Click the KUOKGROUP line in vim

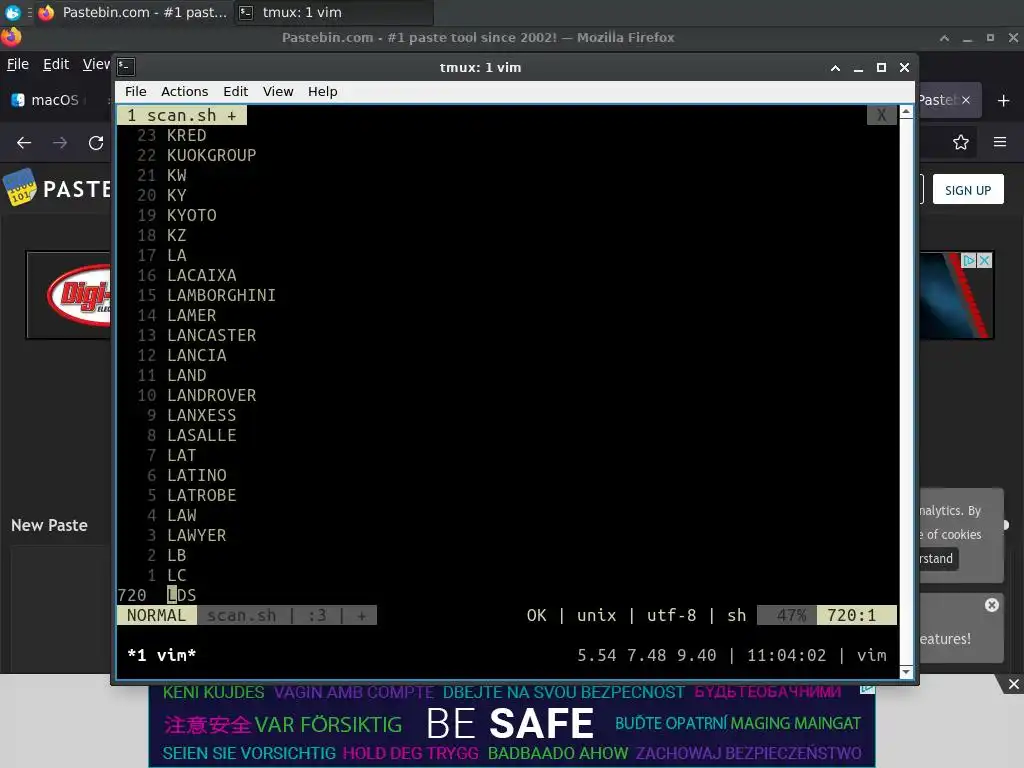click(x=212, y=155)
